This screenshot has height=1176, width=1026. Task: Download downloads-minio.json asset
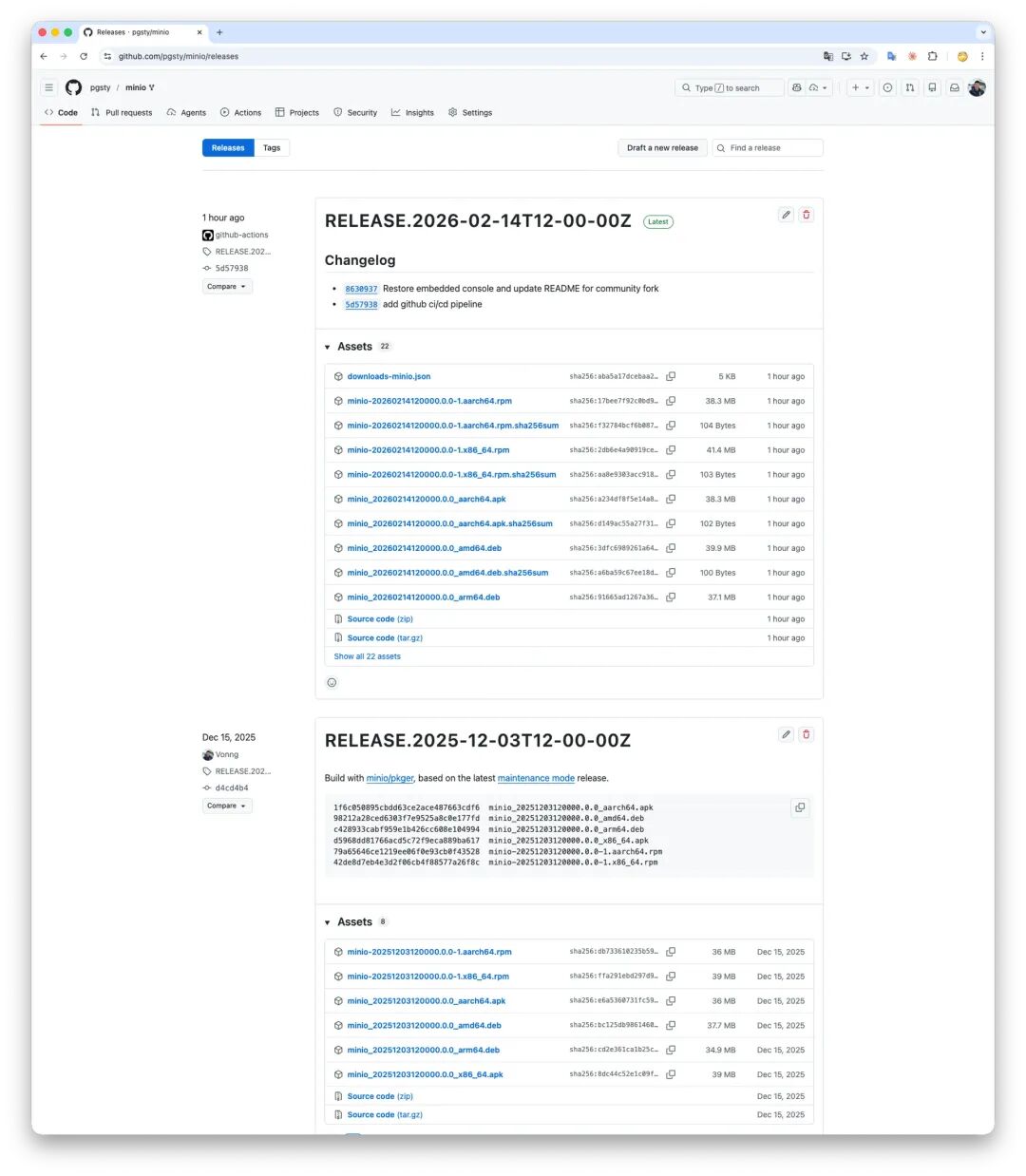(389, 376)
